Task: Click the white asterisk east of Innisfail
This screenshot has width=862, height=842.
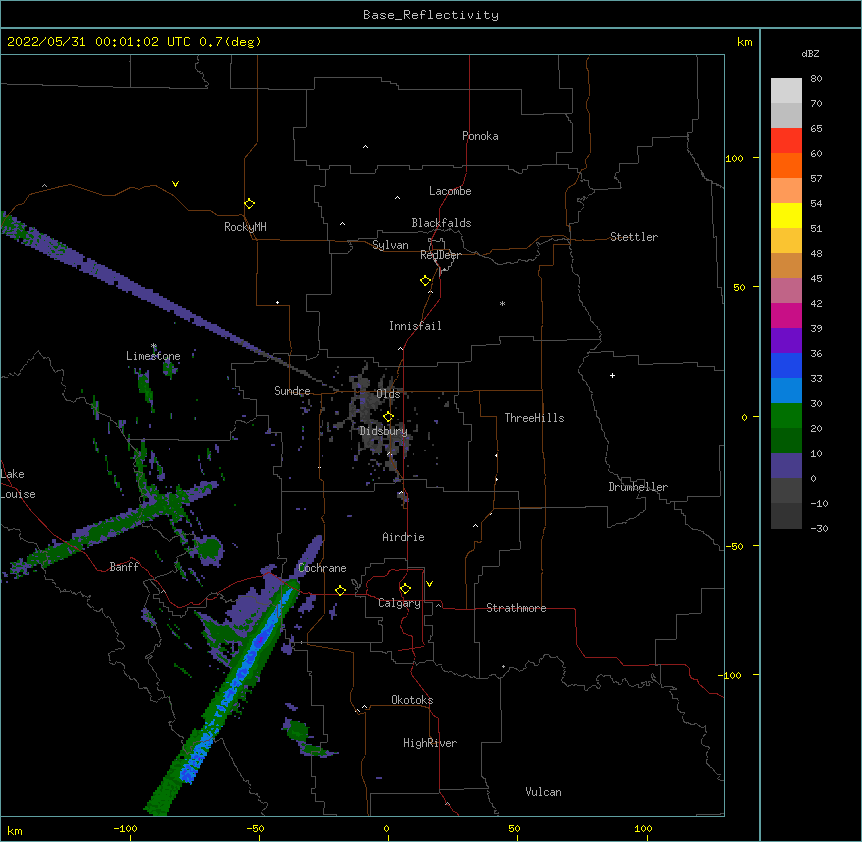Action: (x=502, y=303)
